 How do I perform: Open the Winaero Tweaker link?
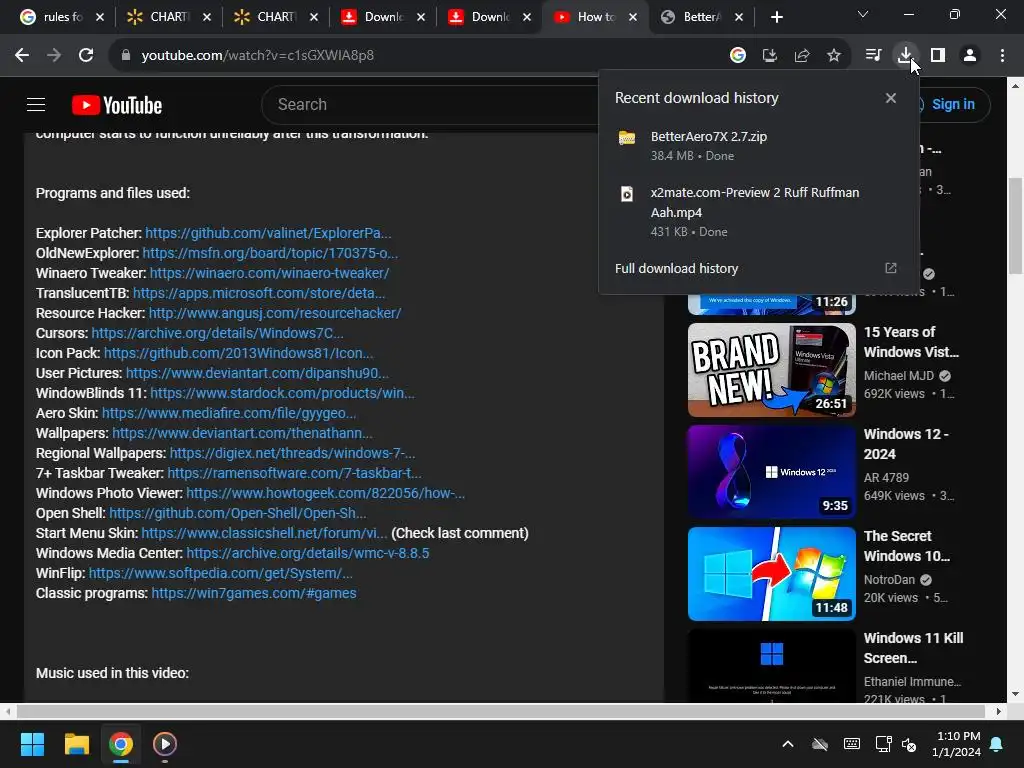coord(269,273)
